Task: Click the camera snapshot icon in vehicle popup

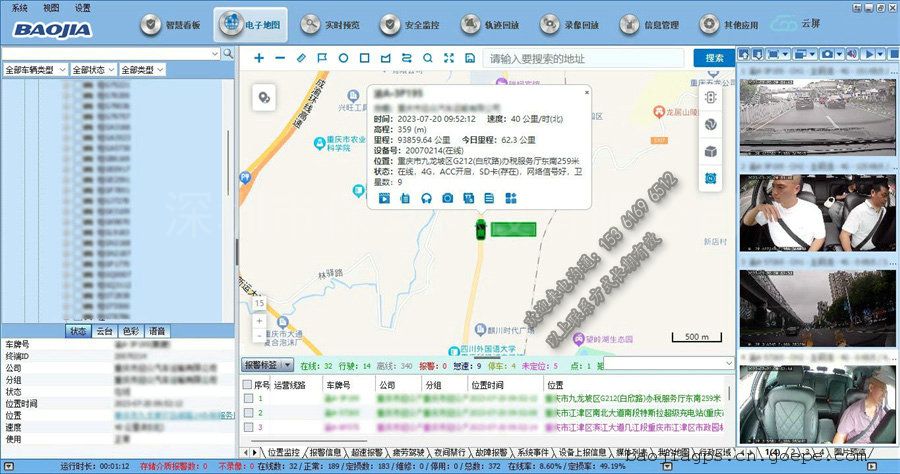Action: tap(447, 198)
